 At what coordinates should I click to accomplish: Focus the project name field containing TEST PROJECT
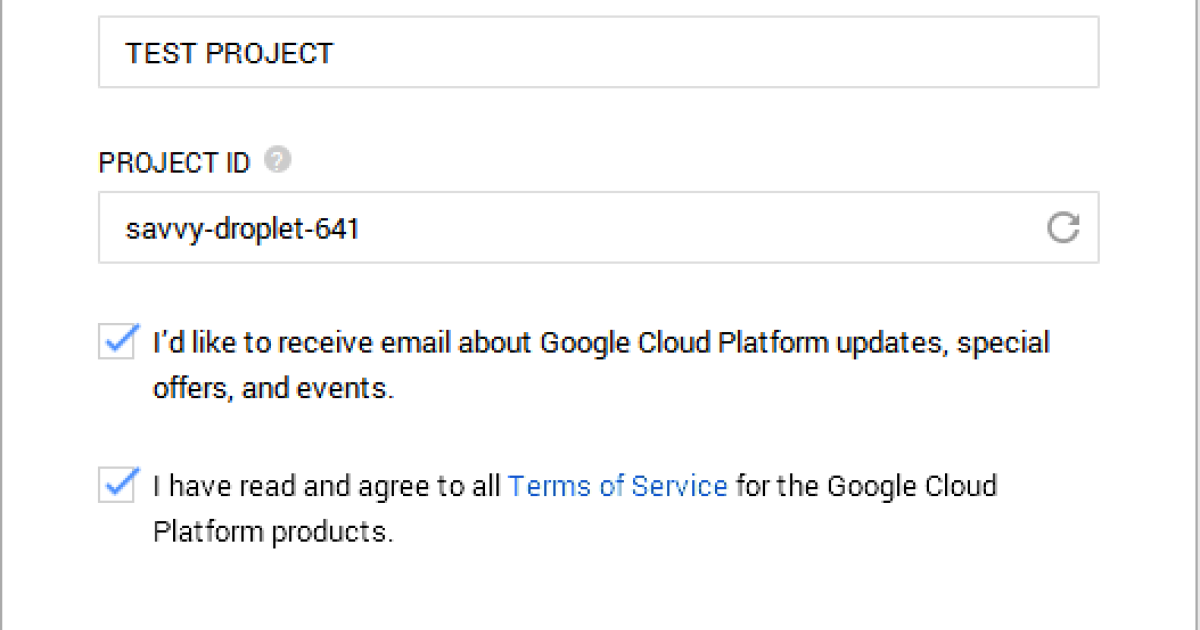[x=598, y=52]
